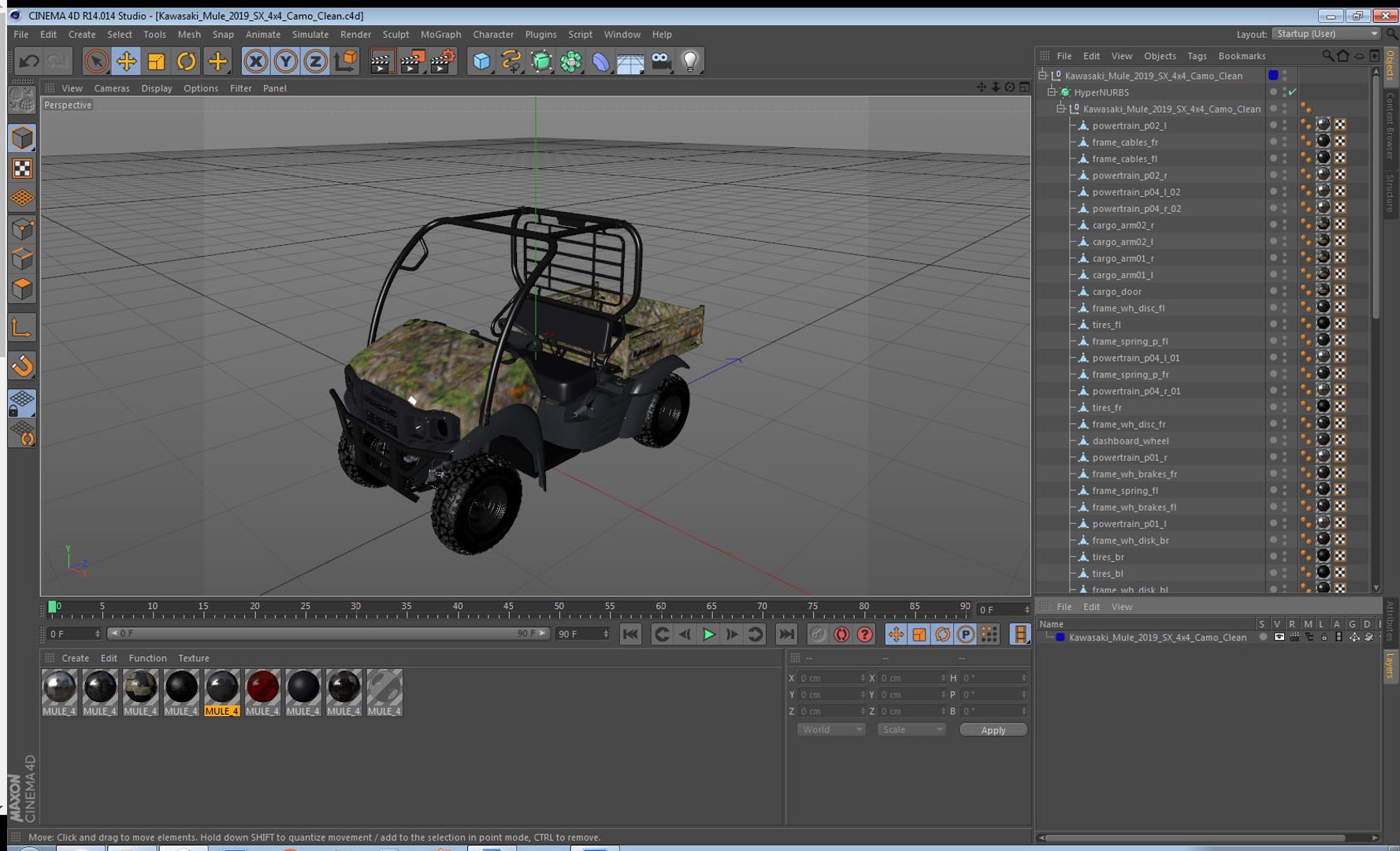Open the material manager Texture menu
This screenshot has width=1400, height=851.
194,658
